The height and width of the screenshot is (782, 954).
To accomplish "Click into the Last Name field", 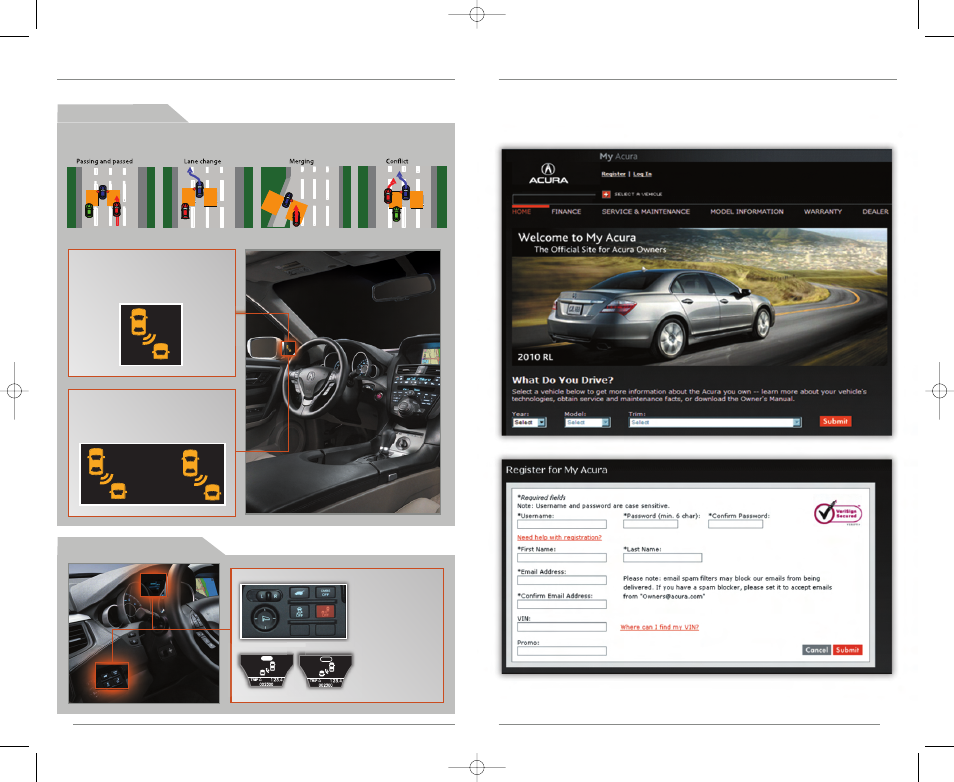I will [x=662, y=557].
